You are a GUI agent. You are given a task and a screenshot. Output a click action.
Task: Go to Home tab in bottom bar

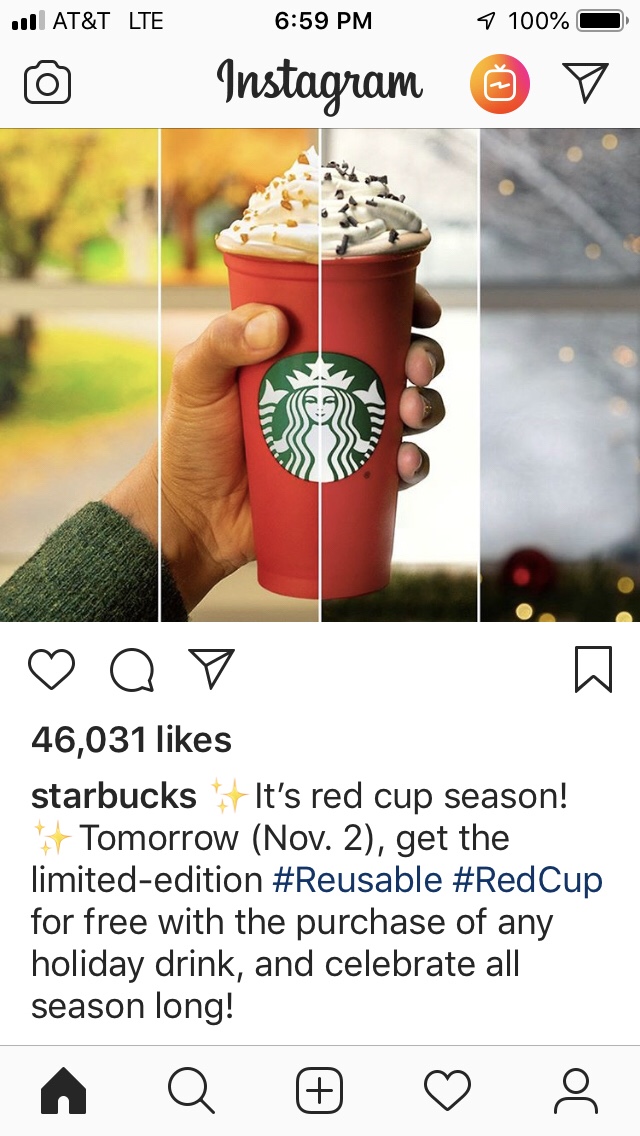[64, 1090]
